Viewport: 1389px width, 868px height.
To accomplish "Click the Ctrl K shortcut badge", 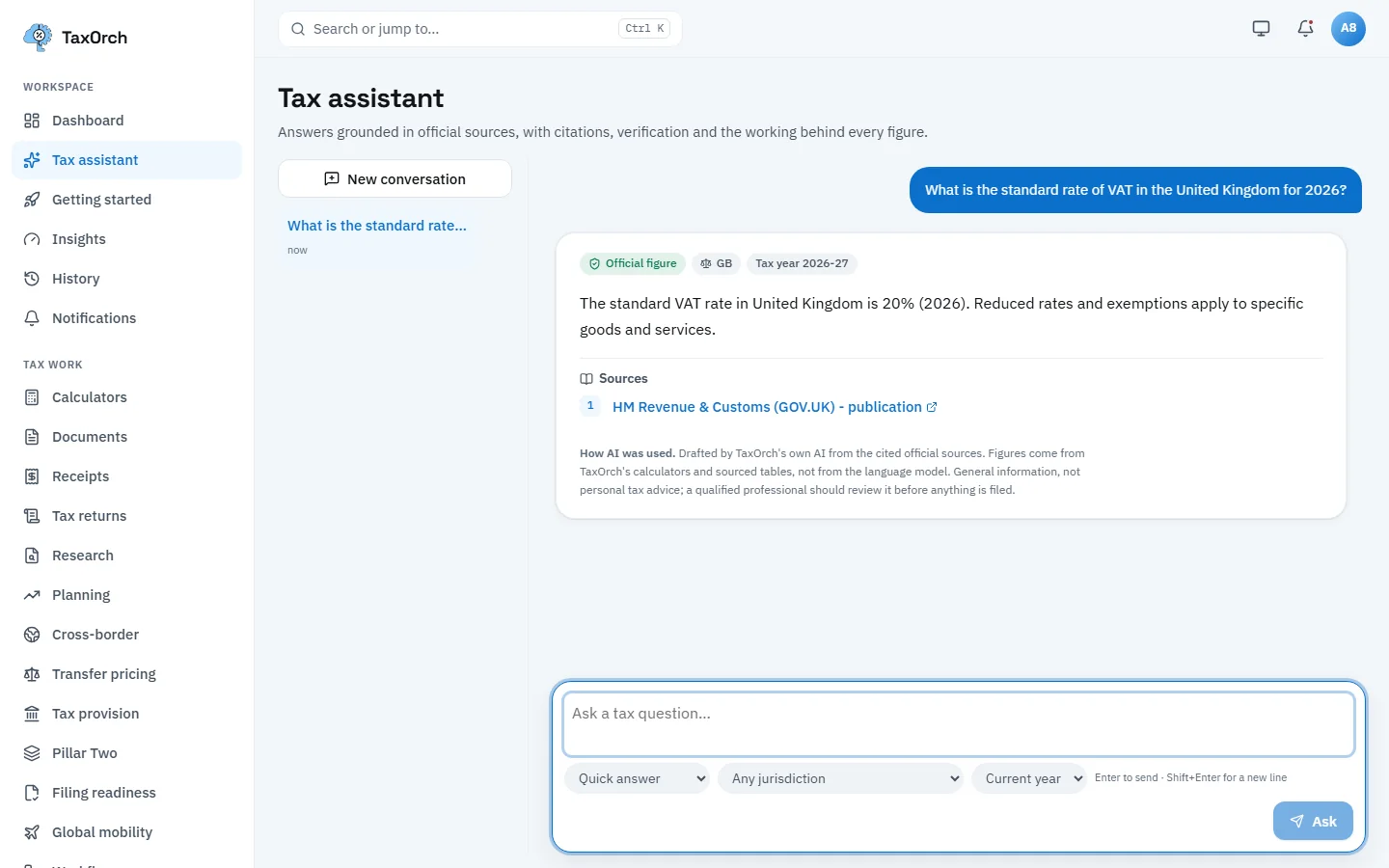I will coord(644,29).
